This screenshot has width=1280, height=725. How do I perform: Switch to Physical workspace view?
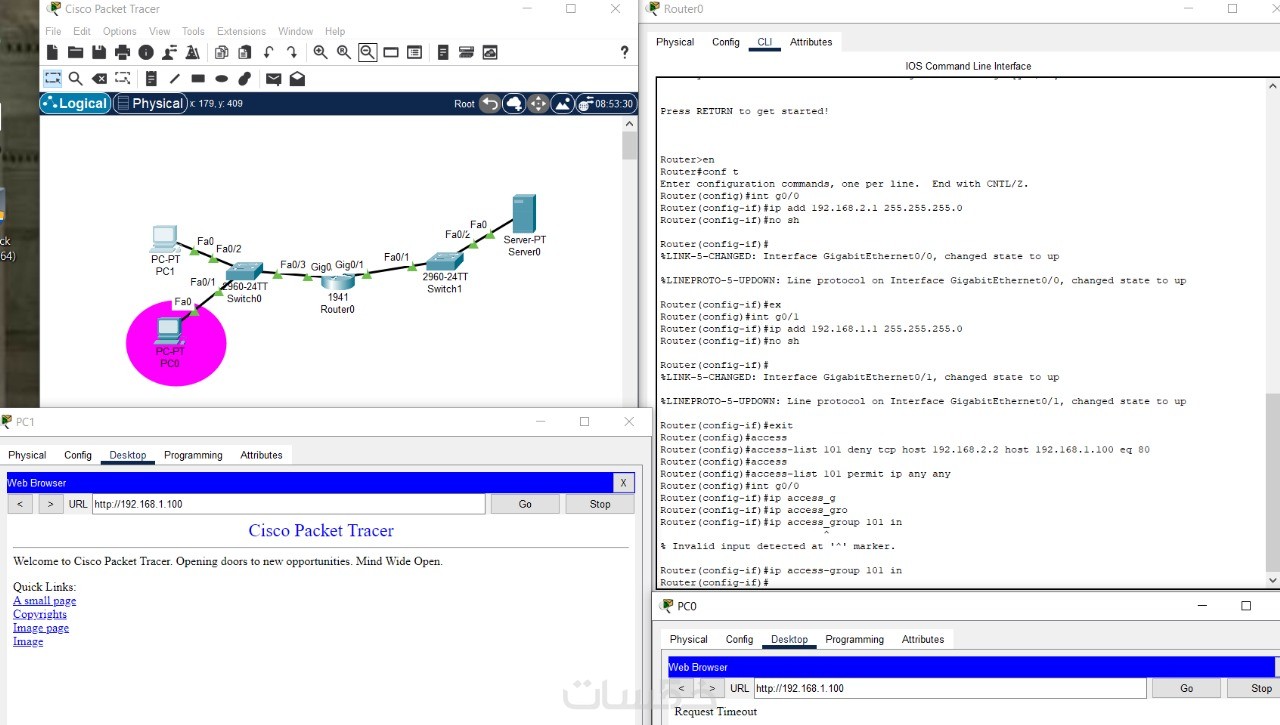(x=150, y=103)
